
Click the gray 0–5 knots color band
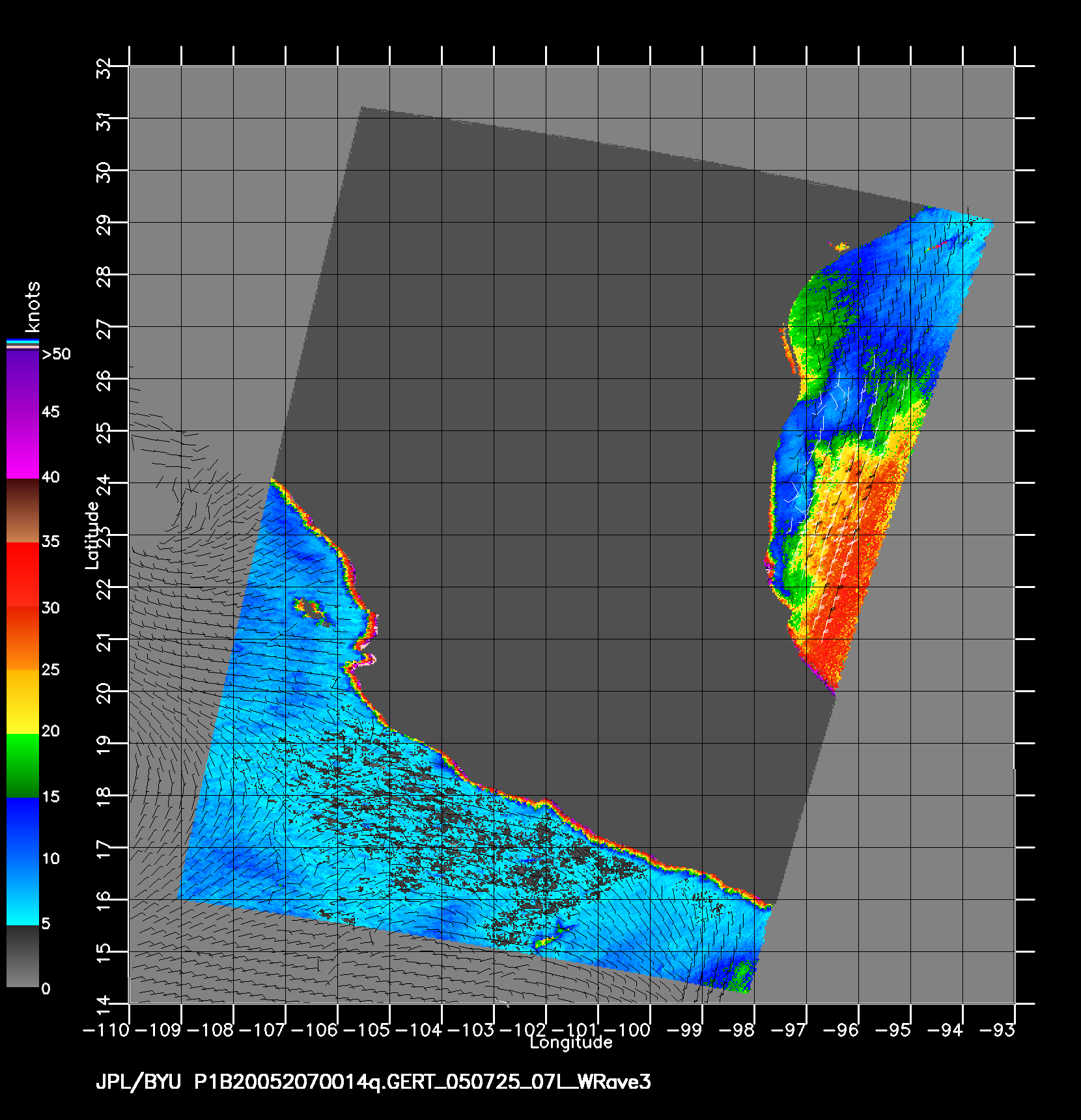point(23,956)
